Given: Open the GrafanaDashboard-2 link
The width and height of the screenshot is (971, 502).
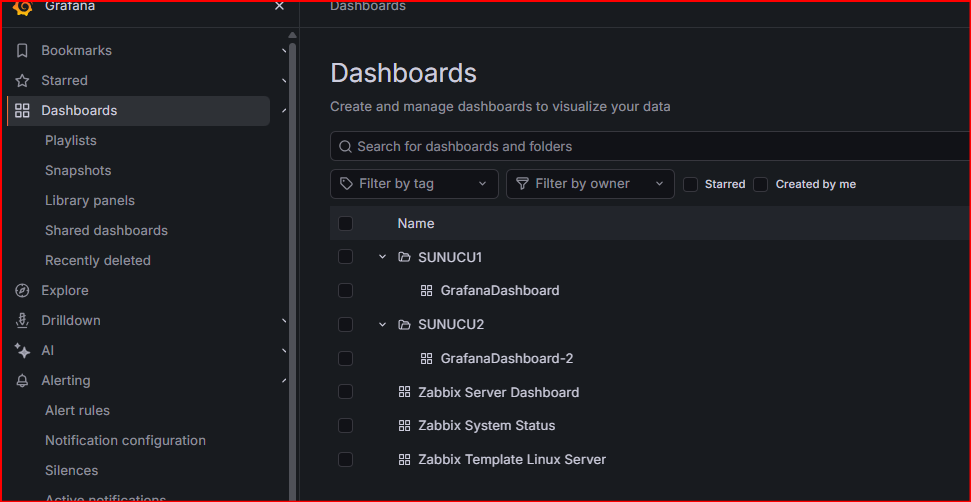Looking at the screenshot, I should click(x=507, y=358).
